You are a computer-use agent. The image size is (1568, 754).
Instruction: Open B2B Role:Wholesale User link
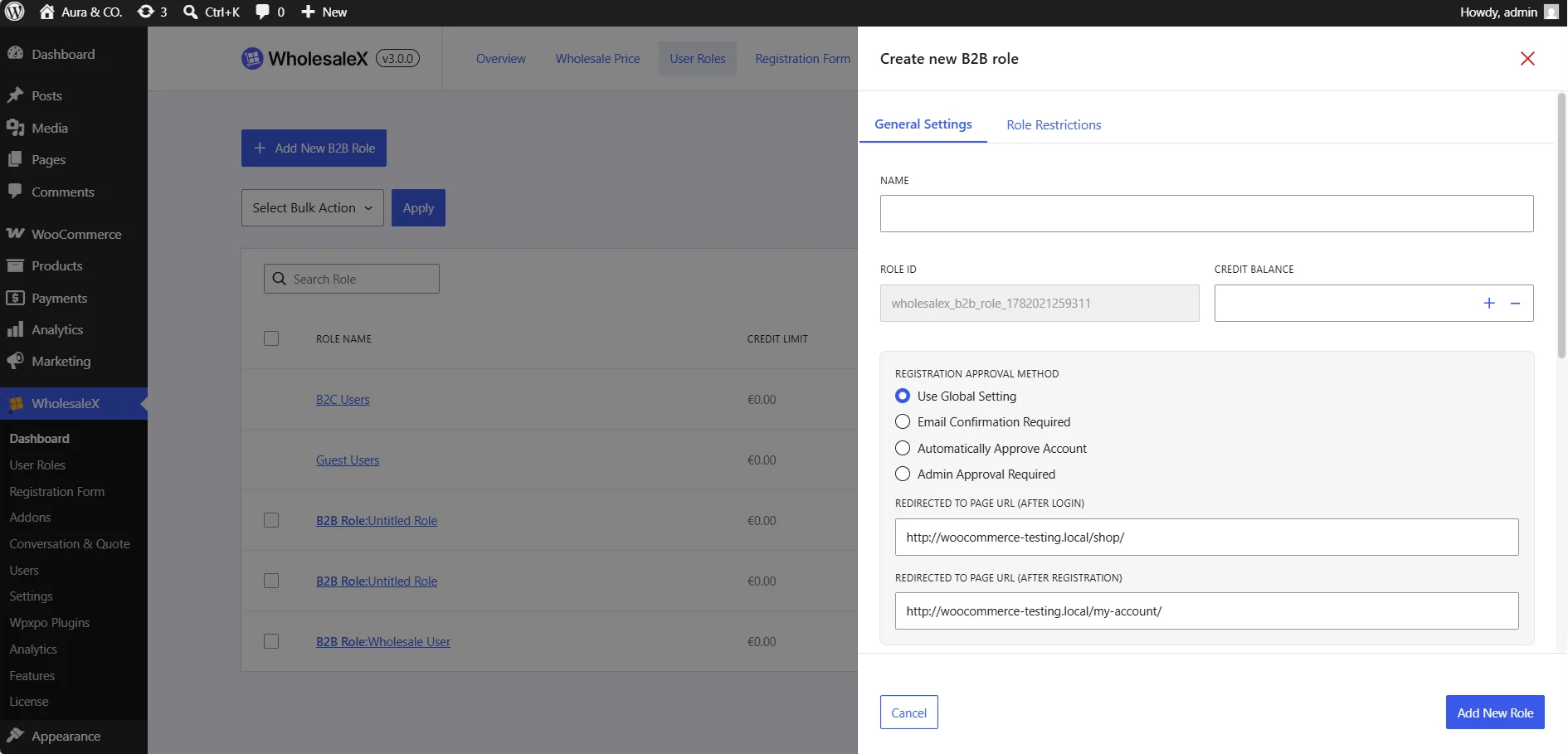(x=383, y=641)
